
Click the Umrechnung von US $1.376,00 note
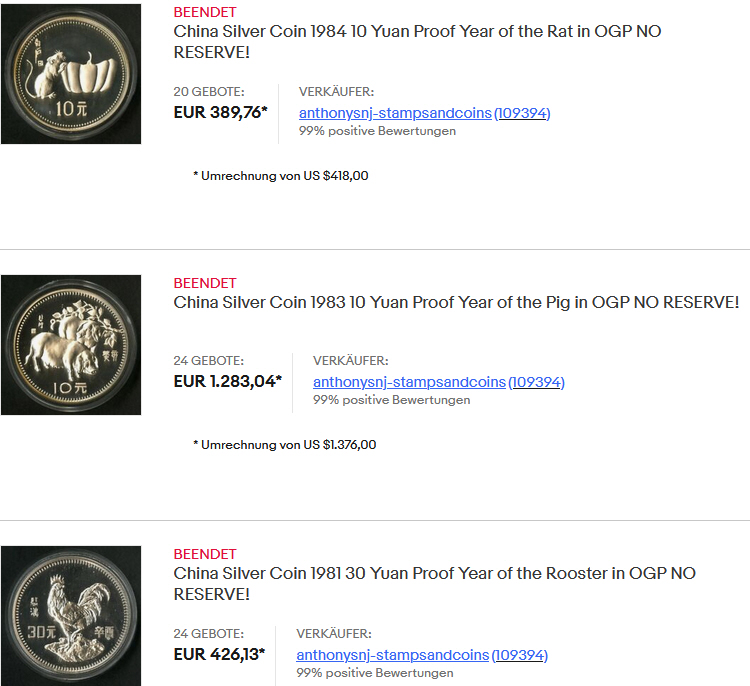click(x=285, y=444)
